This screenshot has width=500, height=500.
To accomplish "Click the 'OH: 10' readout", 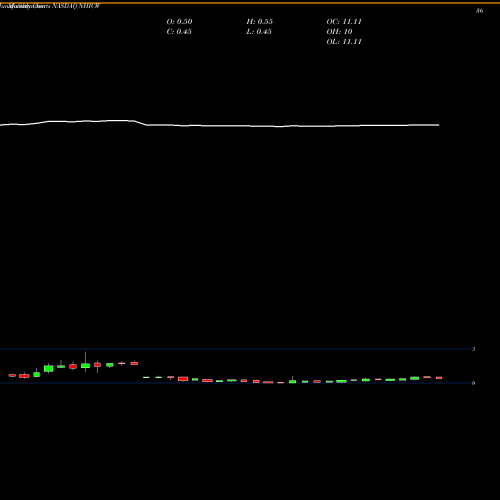I will coord(339,31).
